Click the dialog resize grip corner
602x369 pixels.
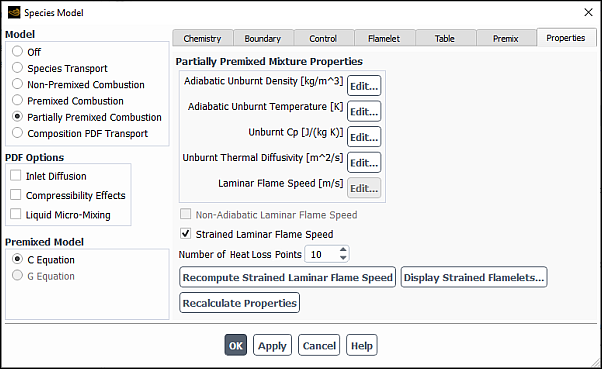point(596,363)
